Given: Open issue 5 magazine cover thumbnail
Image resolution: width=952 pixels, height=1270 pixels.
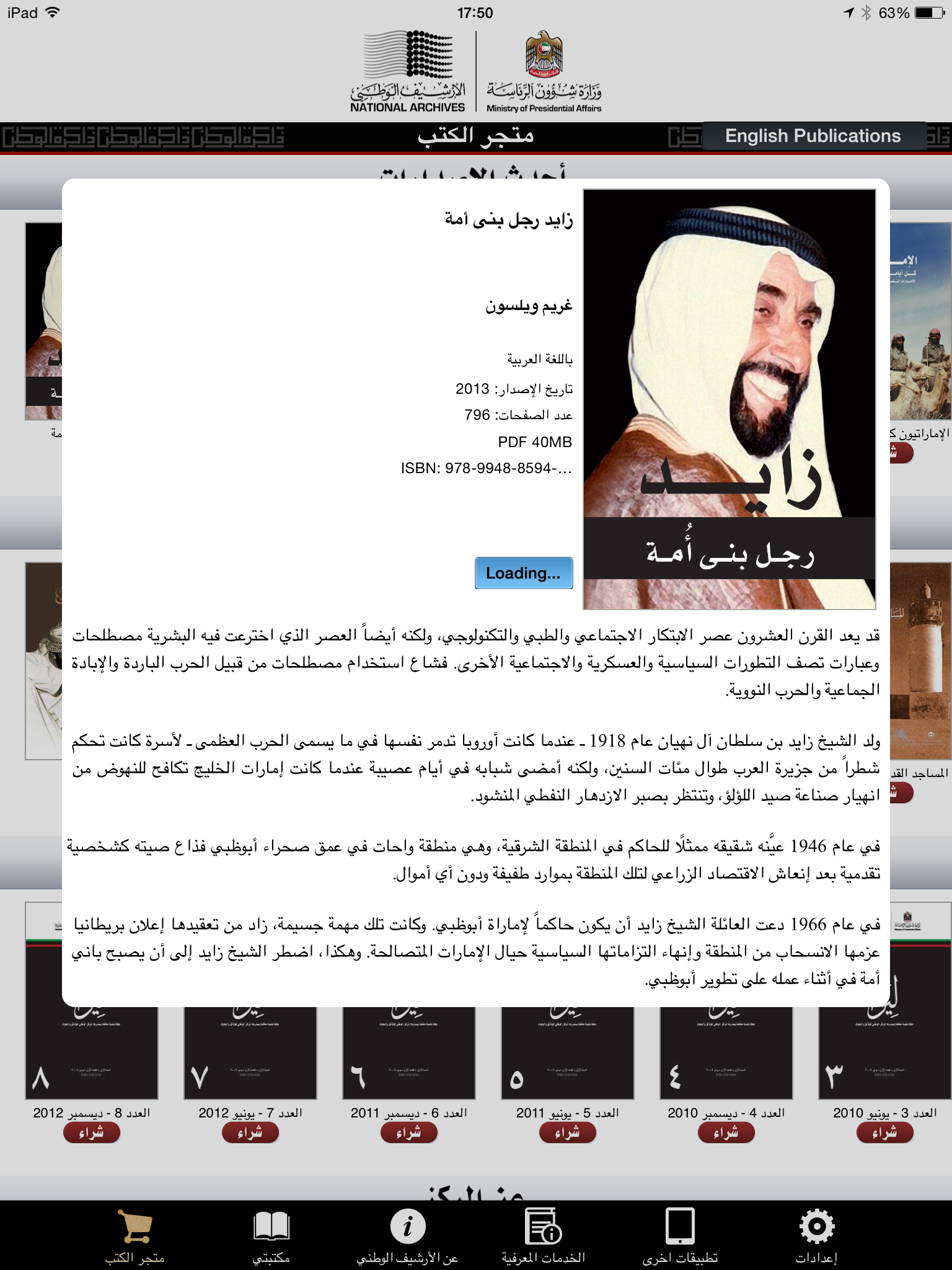Looking at the screenshot, I should click(568, 1053).
